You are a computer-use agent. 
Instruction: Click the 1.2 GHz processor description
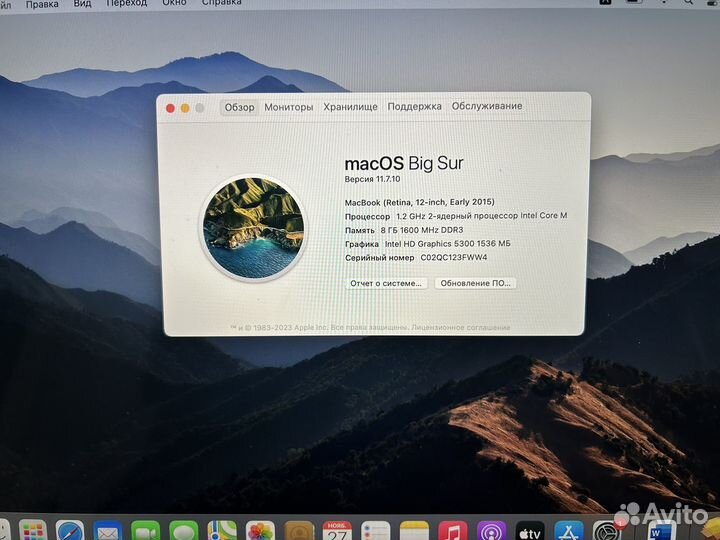482,215
